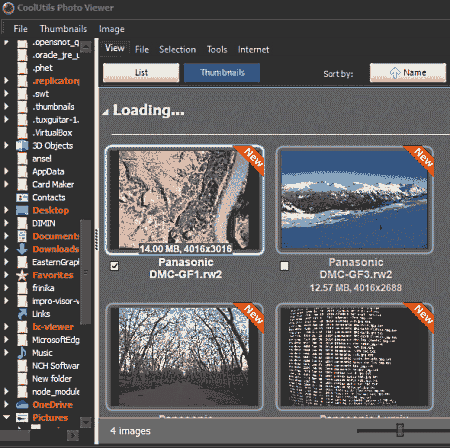The height and width of the screenshot is (448, 450).
Task: Expand the Downloads tree node
Action: 6,249
